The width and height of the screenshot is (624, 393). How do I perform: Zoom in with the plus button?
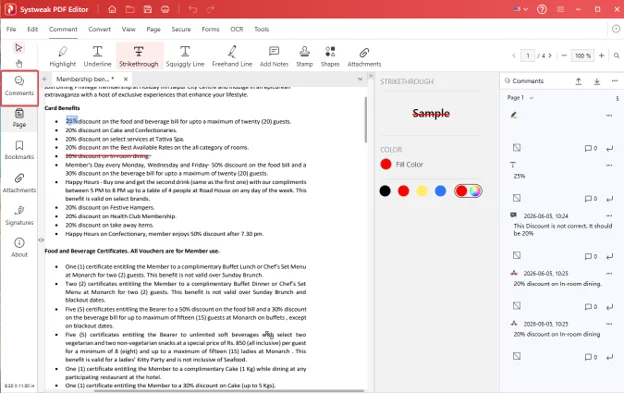(x=602, y=56)
